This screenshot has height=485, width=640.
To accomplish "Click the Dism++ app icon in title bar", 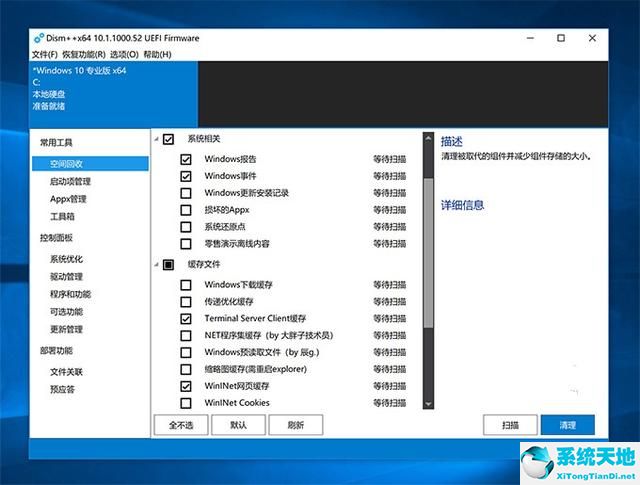I will coord(39,38).
